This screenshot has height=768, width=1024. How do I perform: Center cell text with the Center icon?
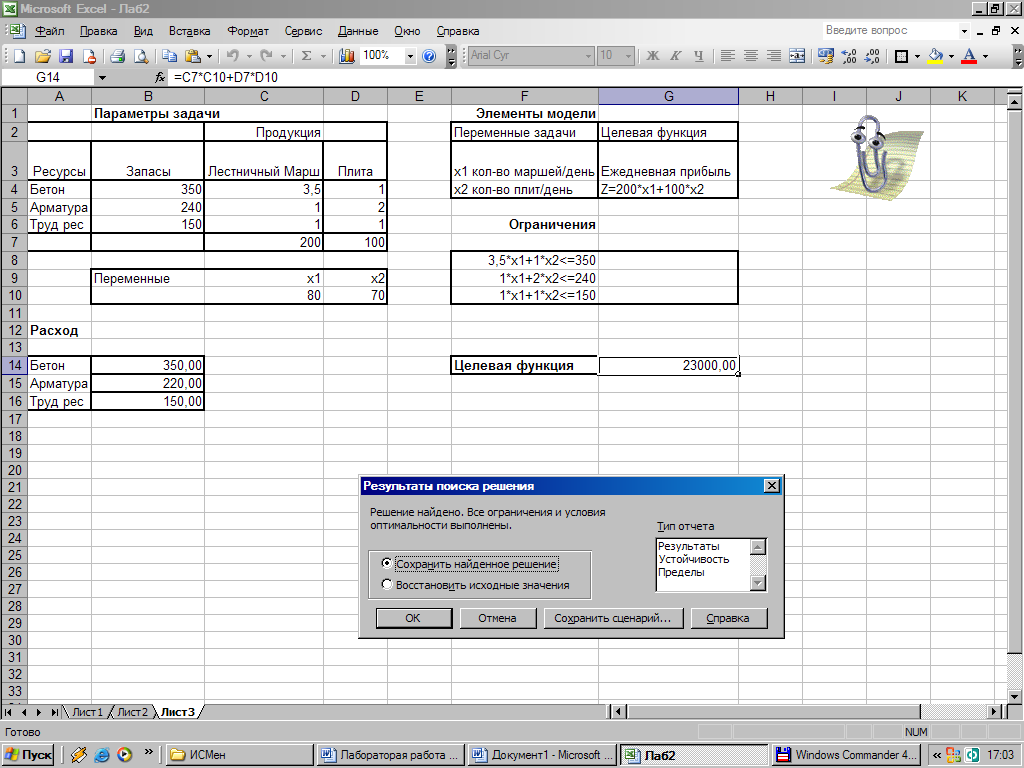tap(750, 56)
